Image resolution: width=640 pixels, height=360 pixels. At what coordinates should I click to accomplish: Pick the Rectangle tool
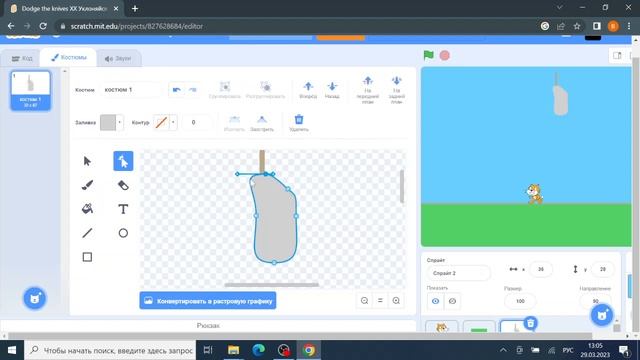coord(87,257)
